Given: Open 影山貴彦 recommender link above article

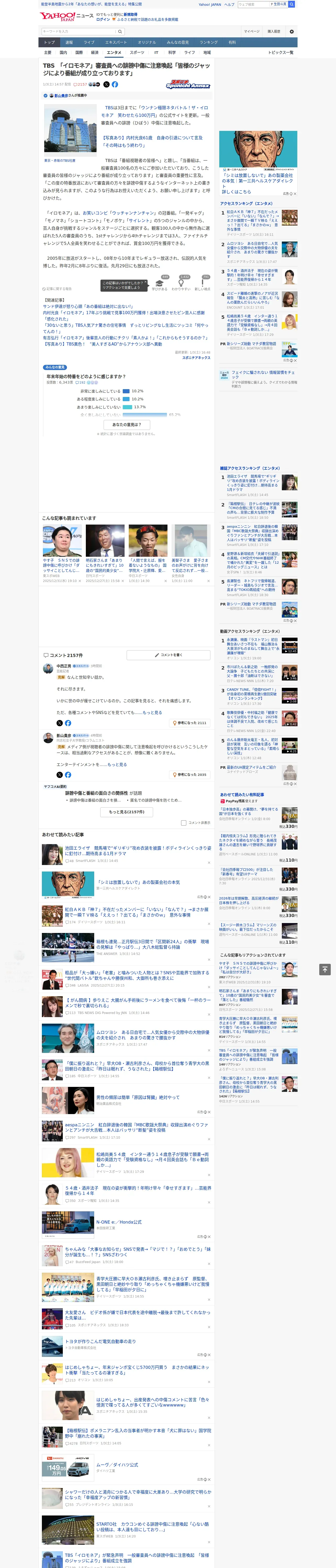Looking at the screenshot, I should [61, 96].
